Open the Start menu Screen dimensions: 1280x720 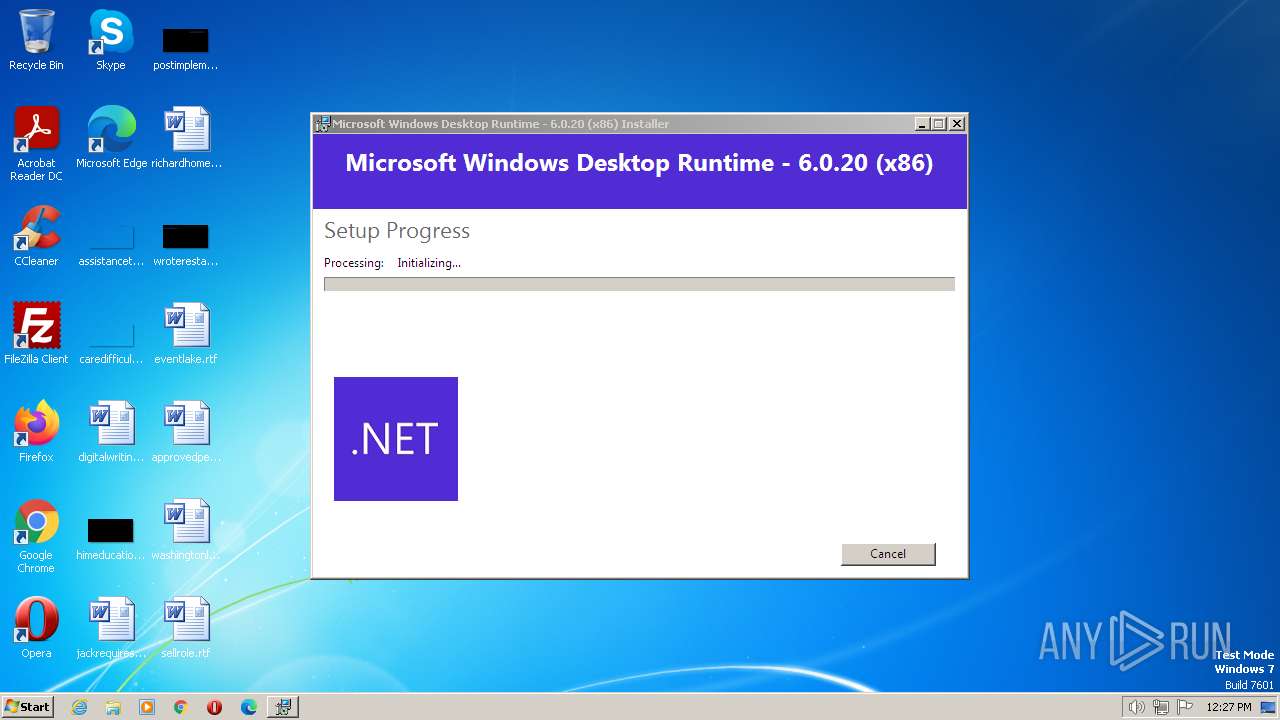27,707
